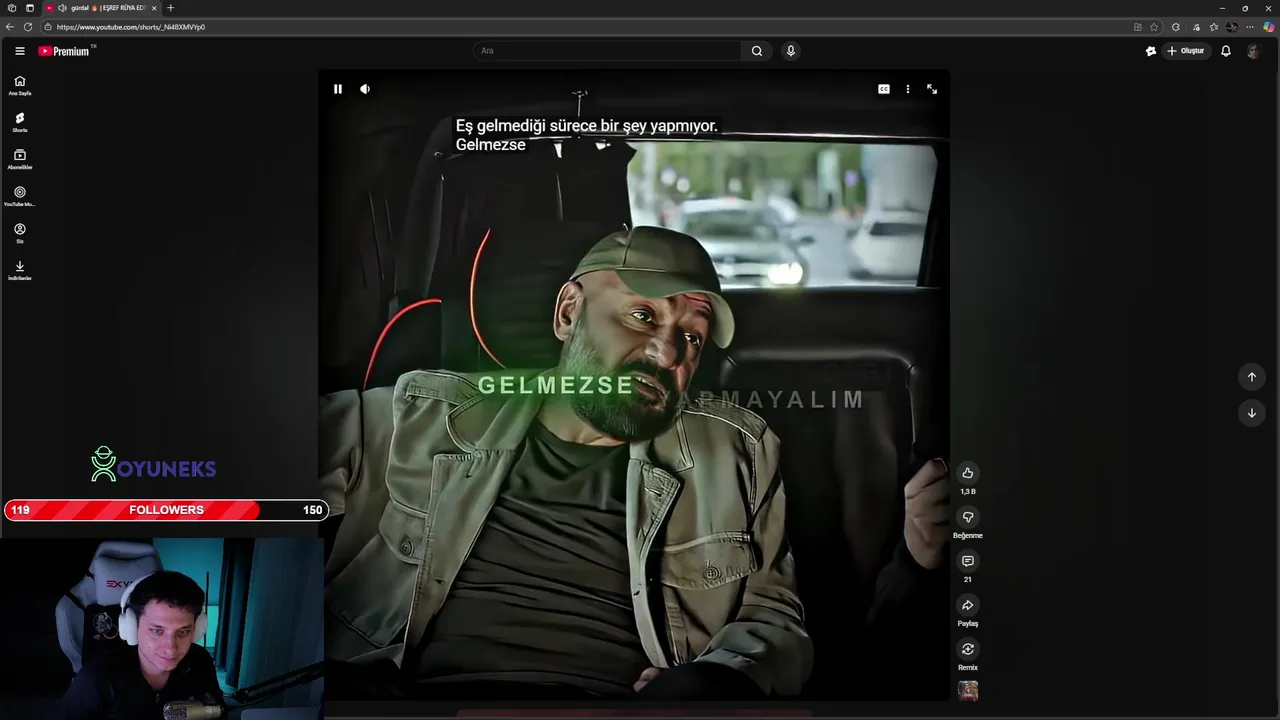This screenshot has height=720, width=1280.
Task: Open the browser profile avatar
Action: pyautogui.click(x=1232, y=27)
